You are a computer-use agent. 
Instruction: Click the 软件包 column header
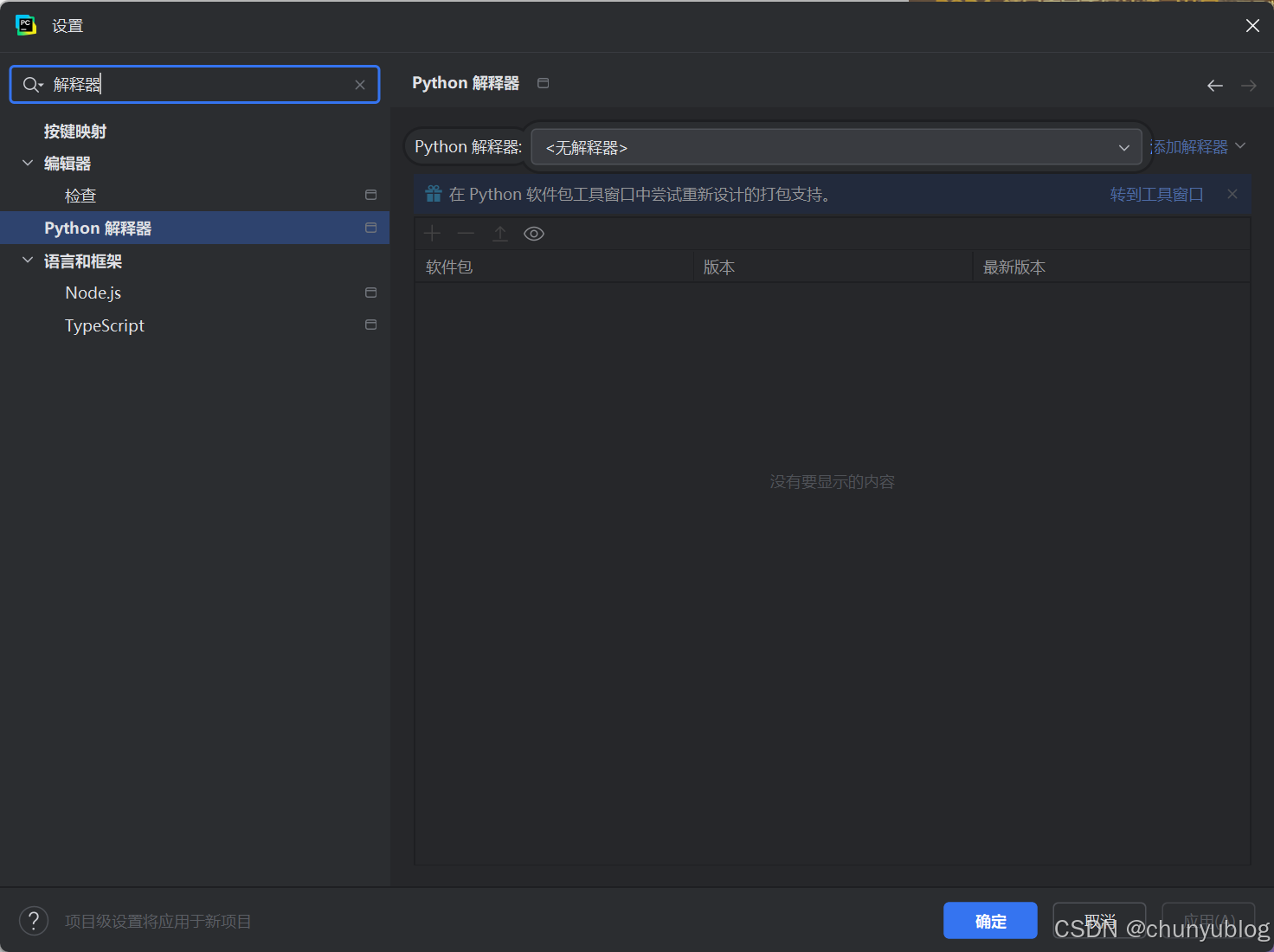pyautogui.click(x=554, y=267)
